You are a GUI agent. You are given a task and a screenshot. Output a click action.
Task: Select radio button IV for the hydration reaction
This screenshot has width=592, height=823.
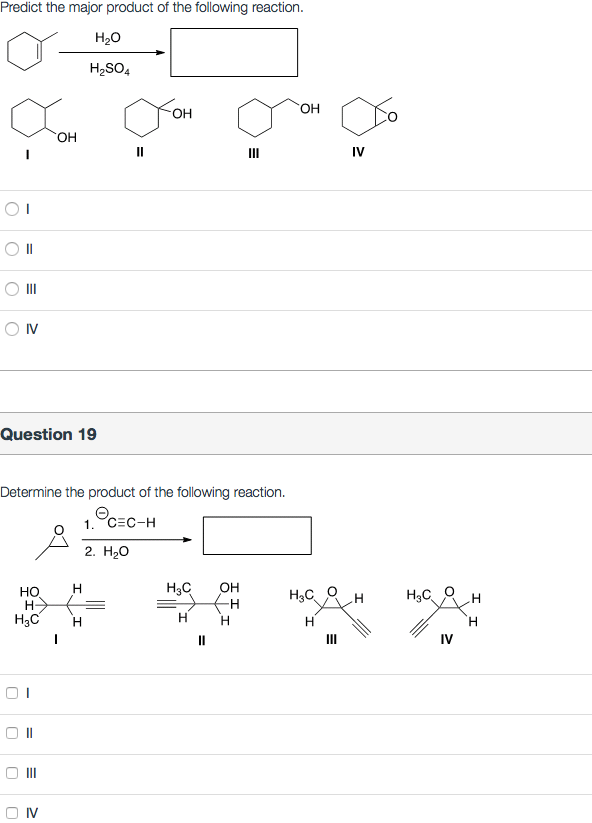[10, 328]
